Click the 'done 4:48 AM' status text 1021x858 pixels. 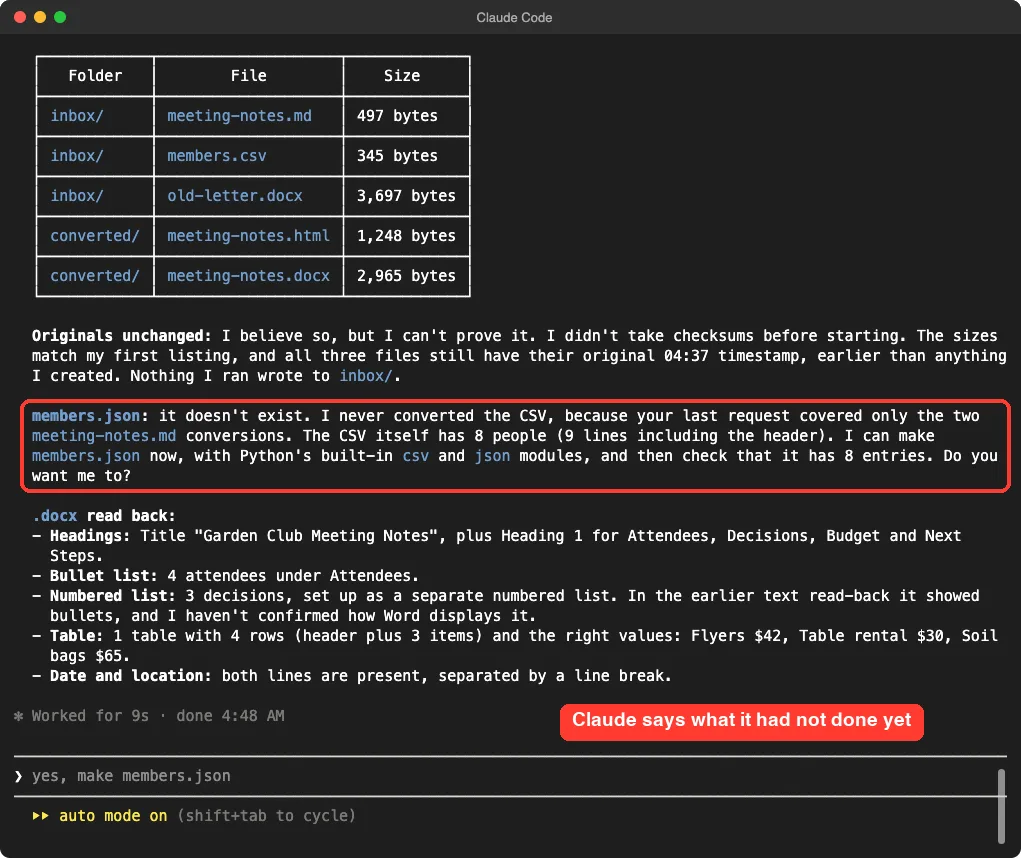point(230,716)
